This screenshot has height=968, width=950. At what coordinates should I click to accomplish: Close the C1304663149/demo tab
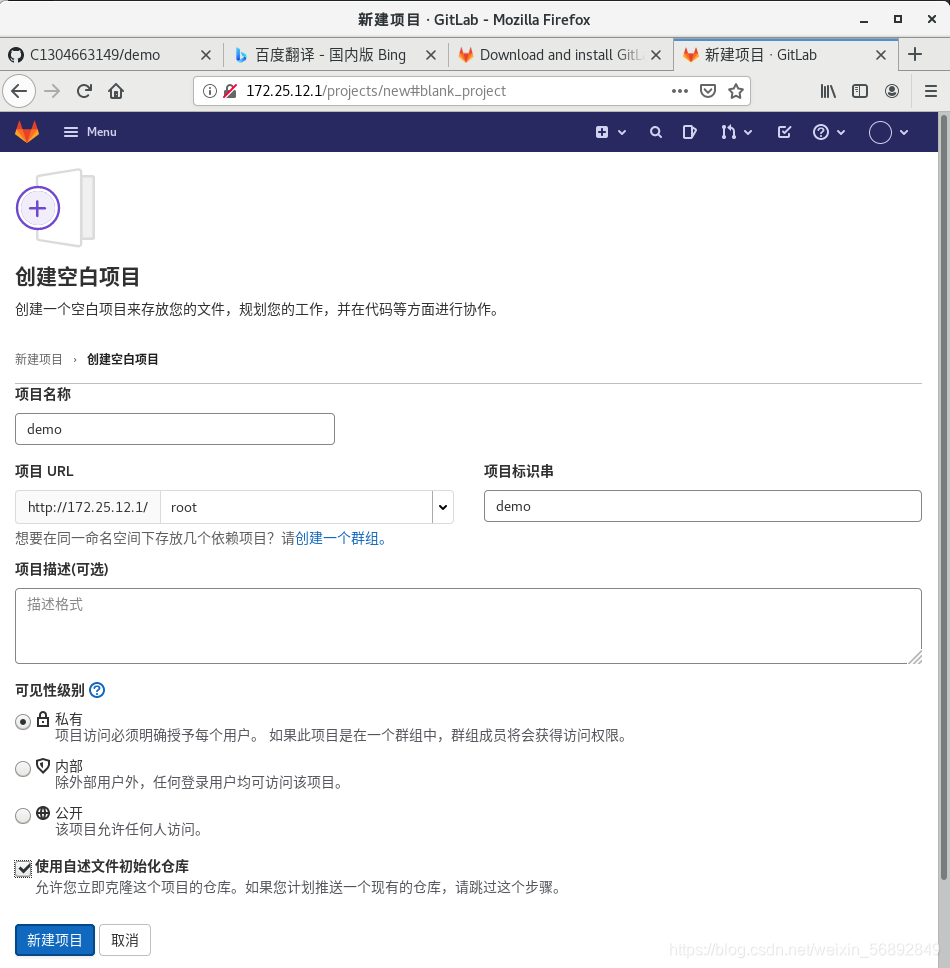click(206, 55)
